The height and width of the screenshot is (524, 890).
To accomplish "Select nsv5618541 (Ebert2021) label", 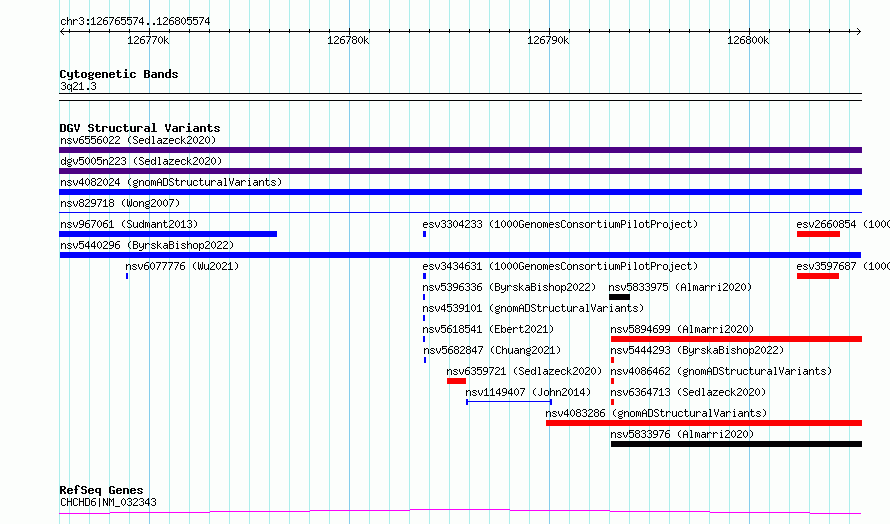I will [488, 329].
